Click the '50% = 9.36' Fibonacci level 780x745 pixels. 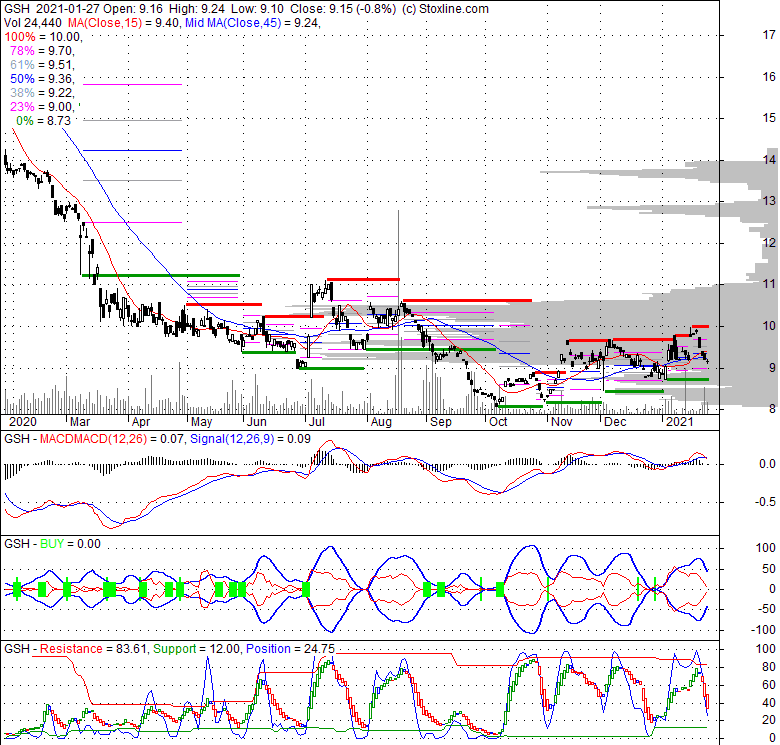[x=42, y=79]
